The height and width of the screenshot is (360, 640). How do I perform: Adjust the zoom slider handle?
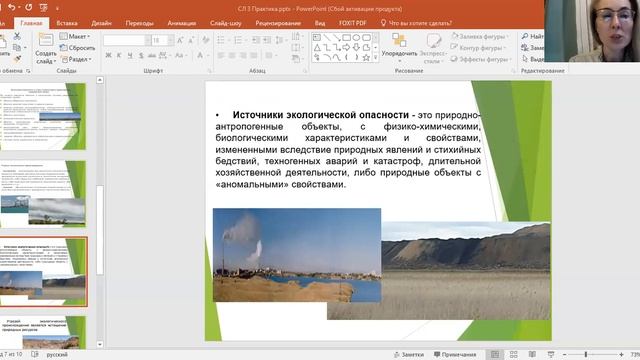(585, 354)
